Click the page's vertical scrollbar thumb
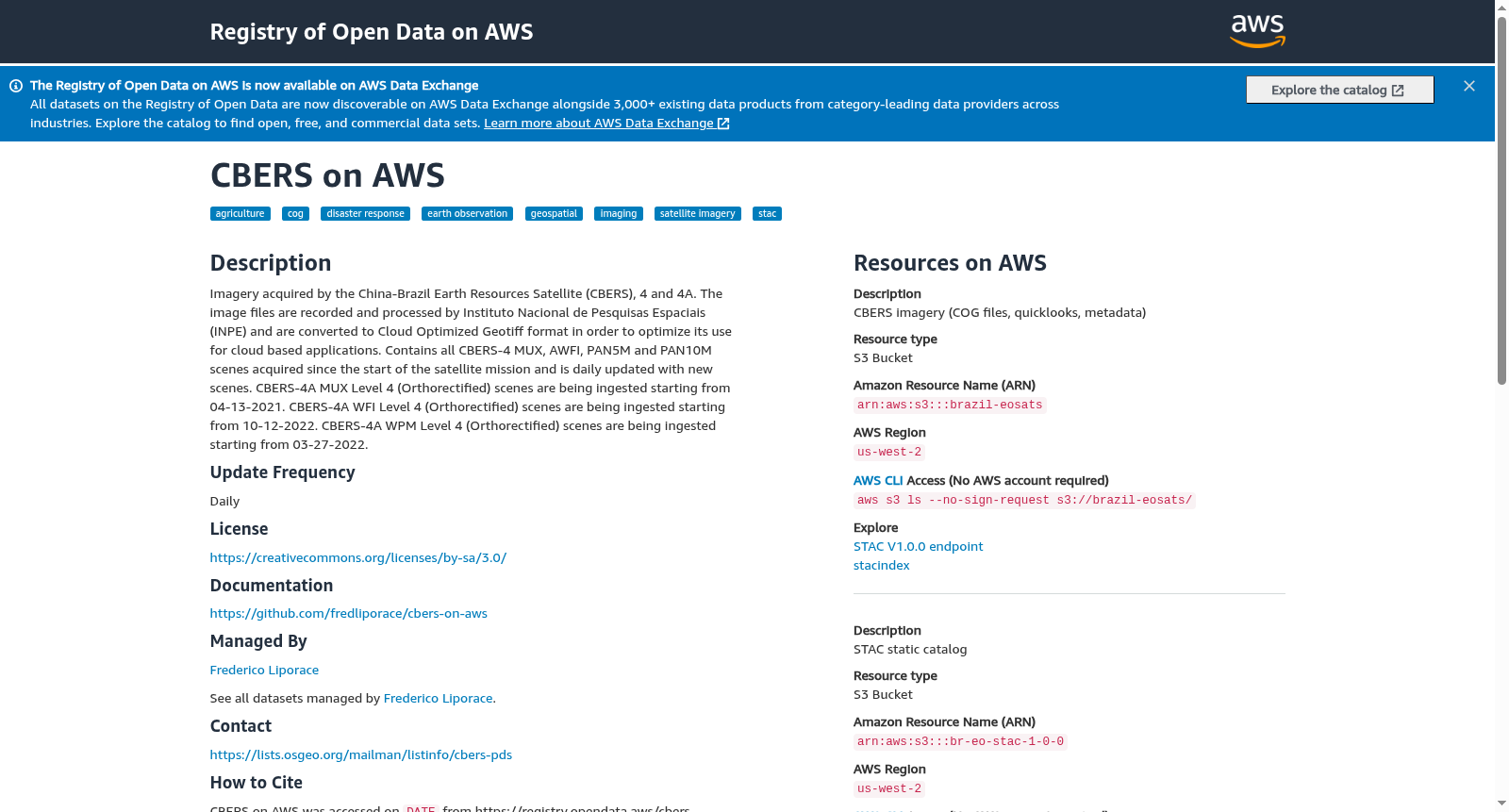The height and width of the screenshot is (812, 1509). [x=1502, y=200]
